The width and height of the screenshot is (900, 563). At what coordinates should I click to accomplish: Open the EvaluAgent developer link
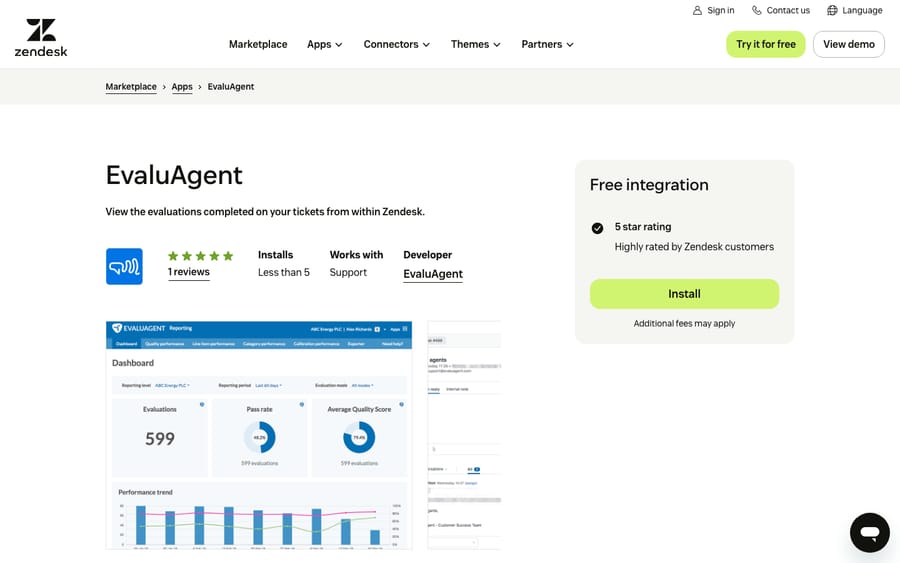(433, 274)
